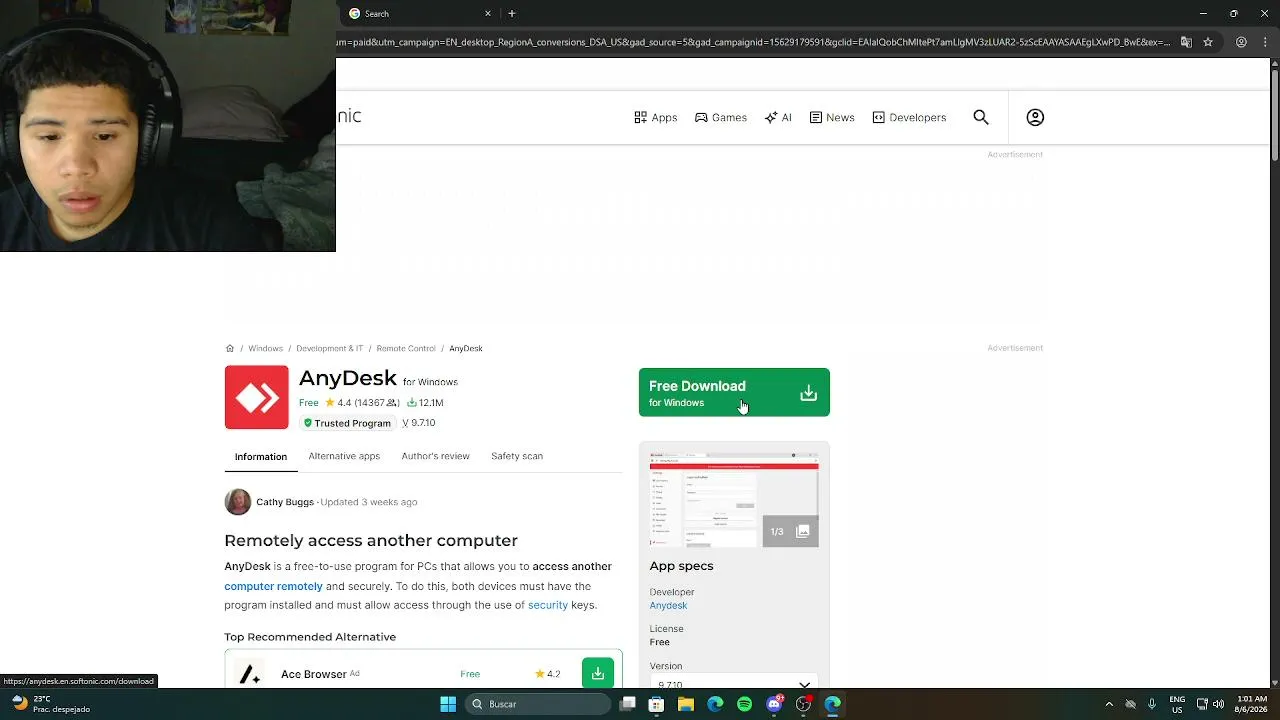Open the AI section in the header

tap(778, 118)
